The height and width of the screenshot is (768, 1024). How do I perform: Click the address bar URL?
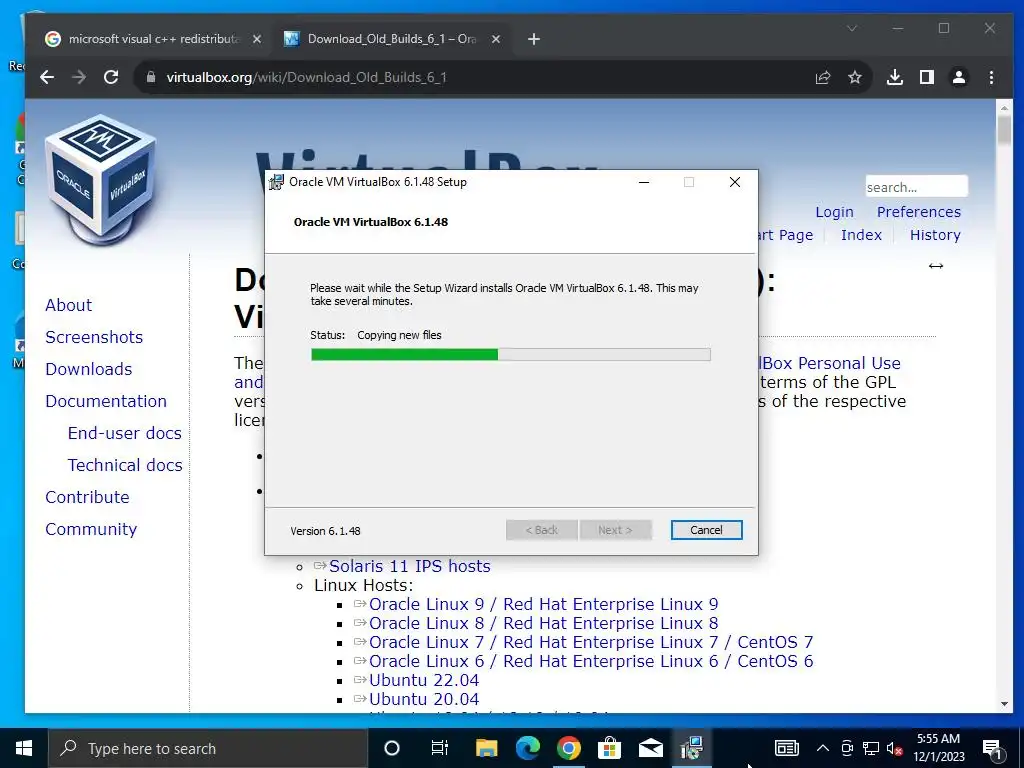pos(306,77)
